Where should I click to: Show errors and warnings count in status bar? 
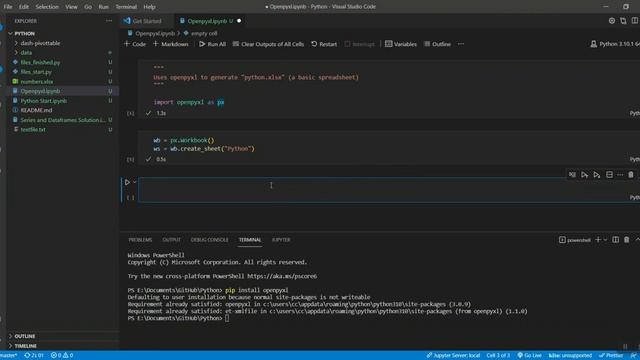62,355
